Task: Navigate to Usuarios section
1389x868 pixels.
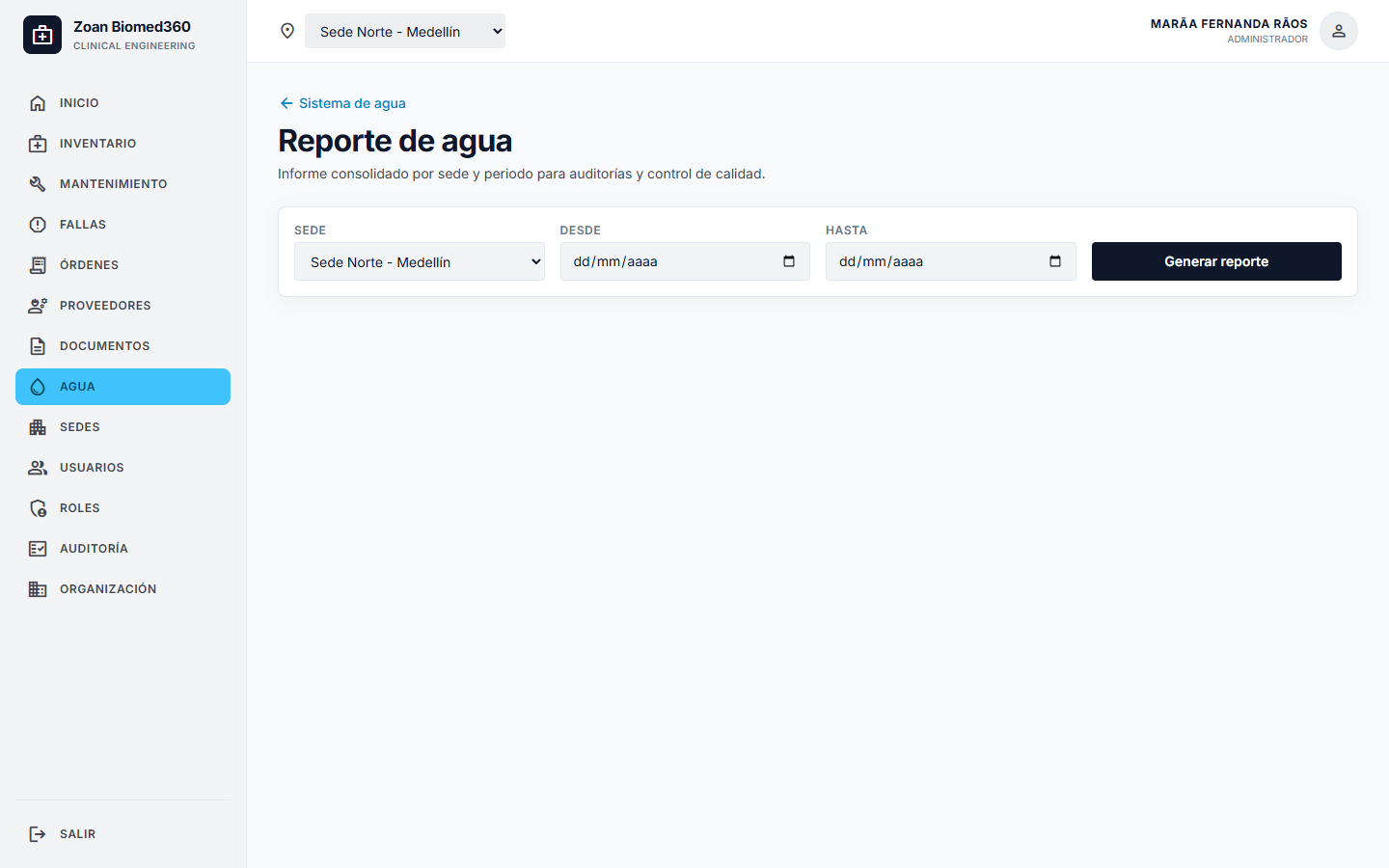Action: [123, 468]
